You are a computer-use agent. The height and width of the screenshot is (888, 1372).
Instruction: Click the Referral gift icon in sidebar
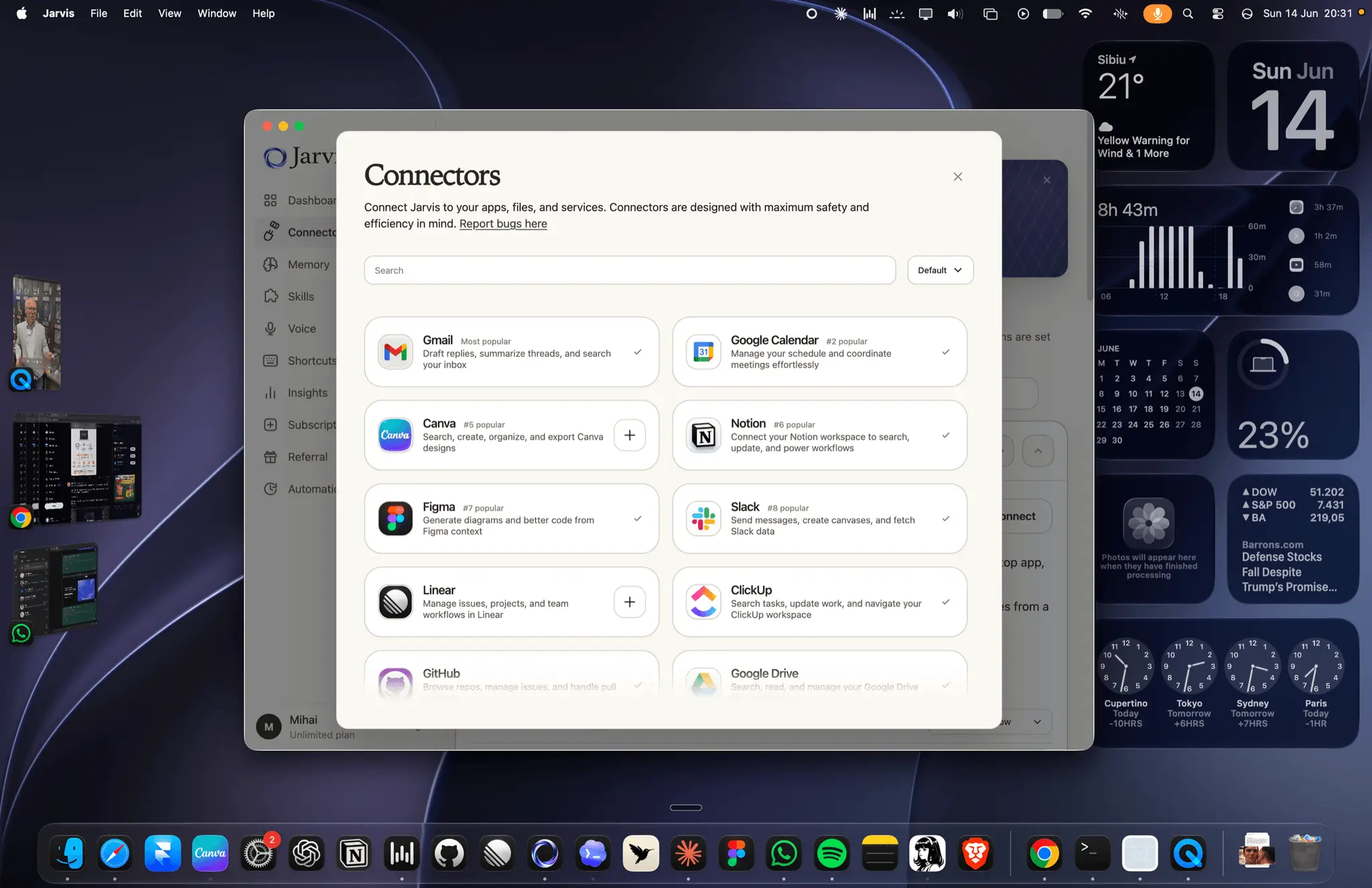click(271, 457)
